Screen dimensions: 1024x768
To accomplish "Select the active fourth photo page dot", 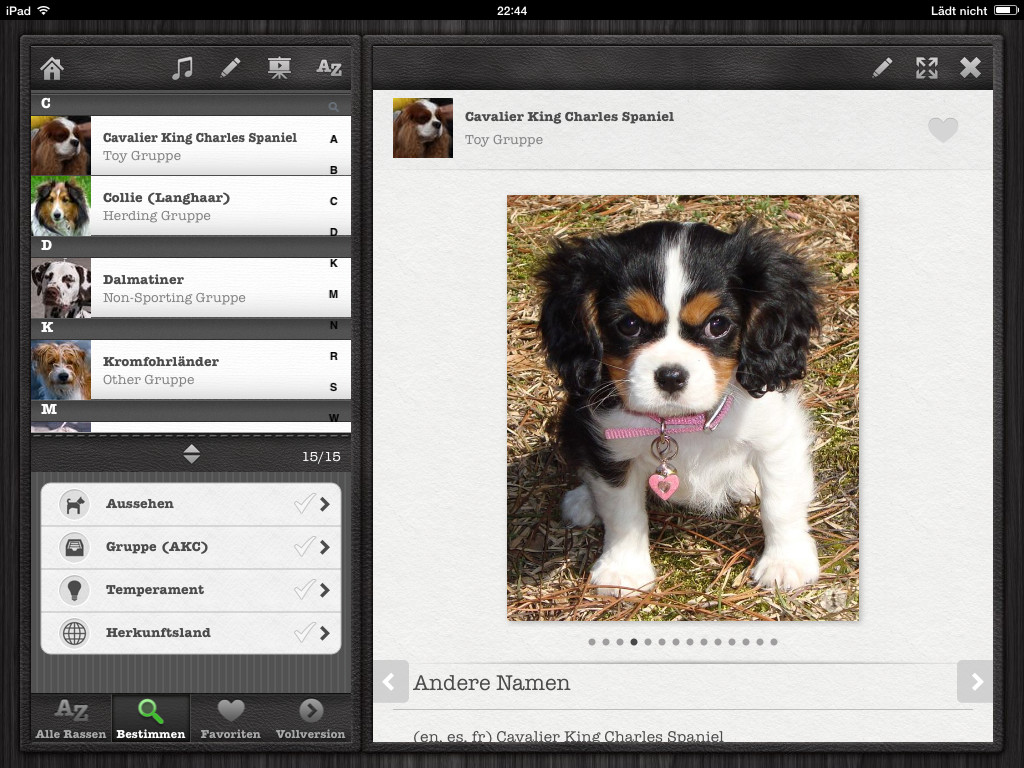I will [633, 642].
